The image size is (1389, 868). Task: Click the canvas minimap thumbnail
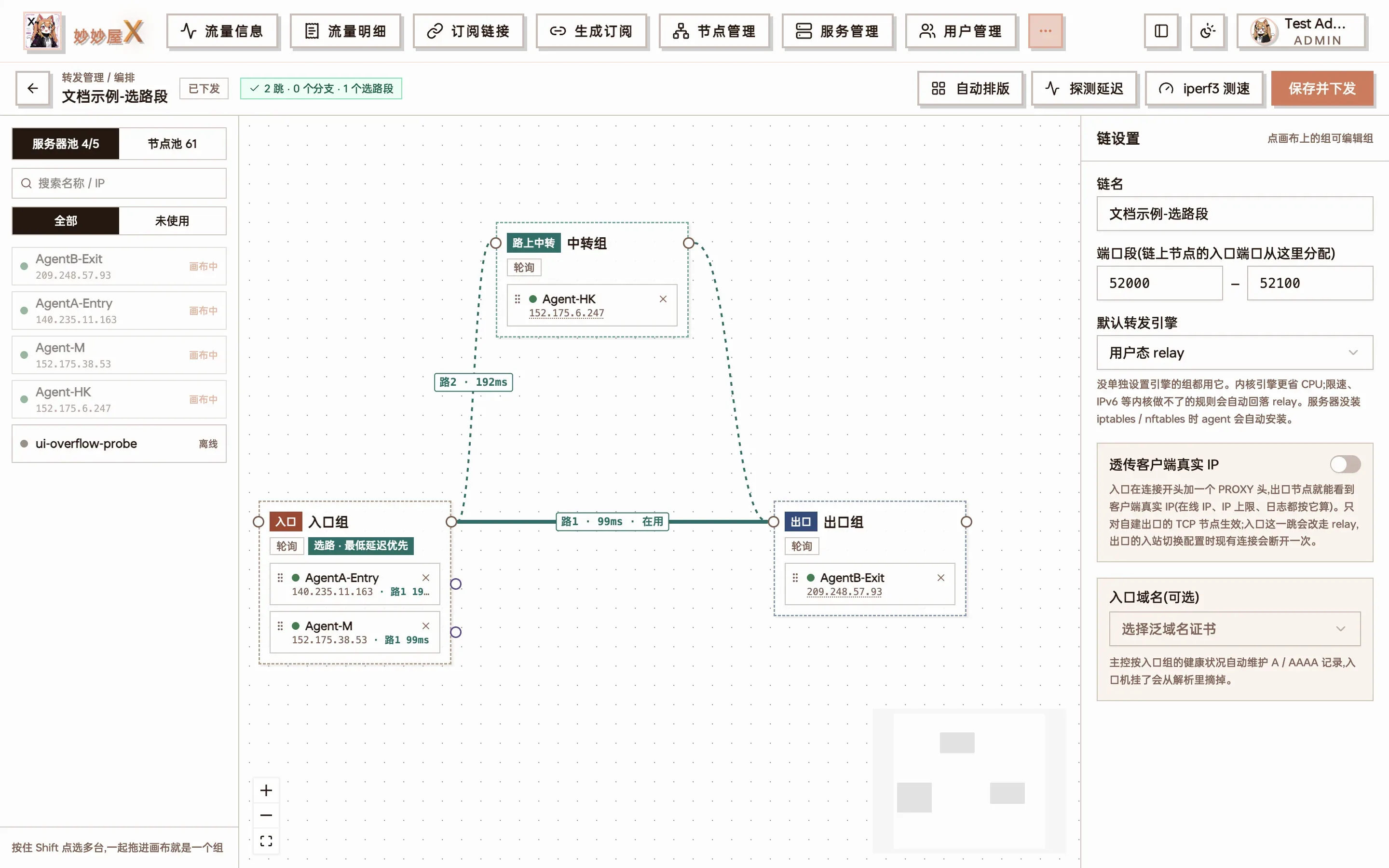point(969,781)
